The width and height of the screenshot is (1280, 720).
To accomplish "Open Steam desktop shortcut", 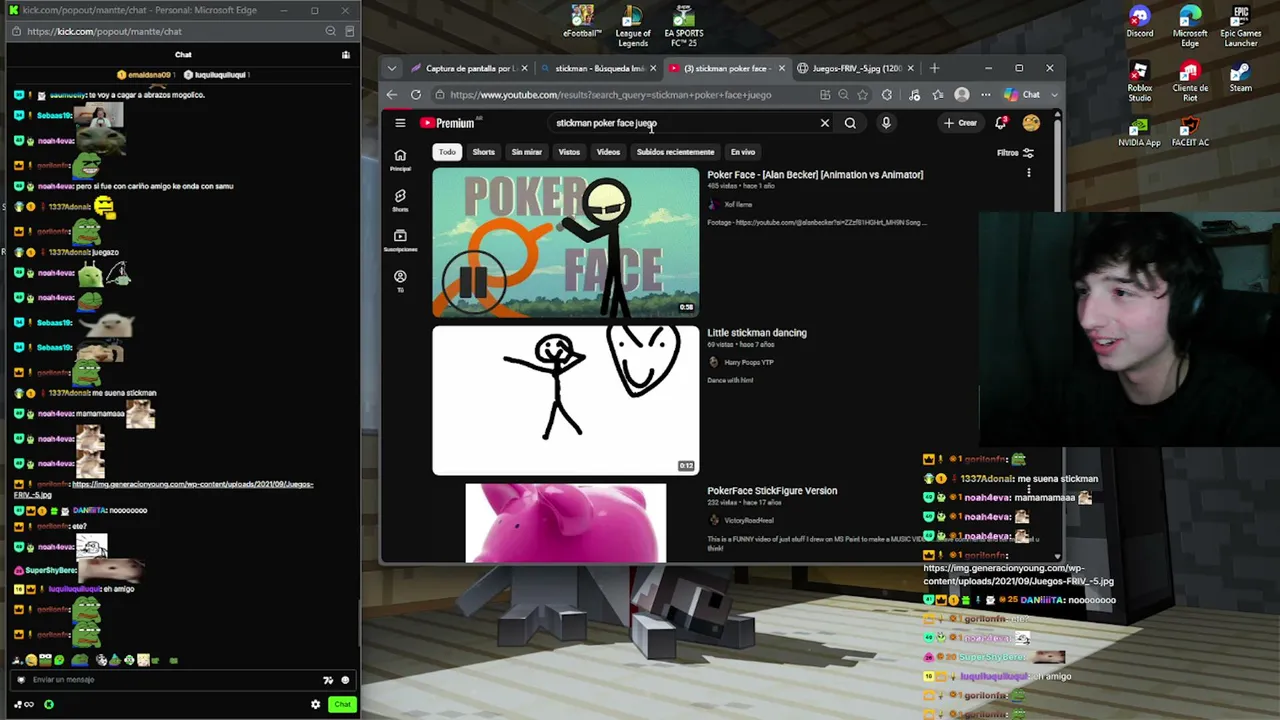I will [1240, 77].
